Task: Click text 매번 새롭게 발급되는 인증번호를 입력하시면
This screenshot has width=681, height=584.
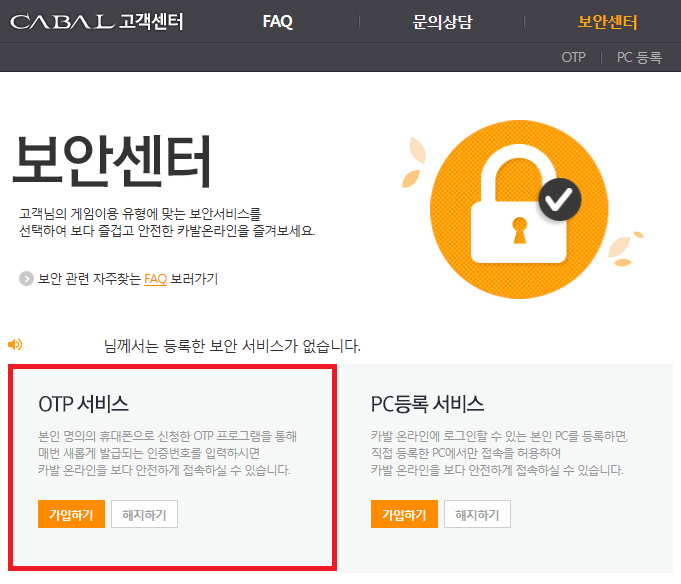Action: (149, 453)
